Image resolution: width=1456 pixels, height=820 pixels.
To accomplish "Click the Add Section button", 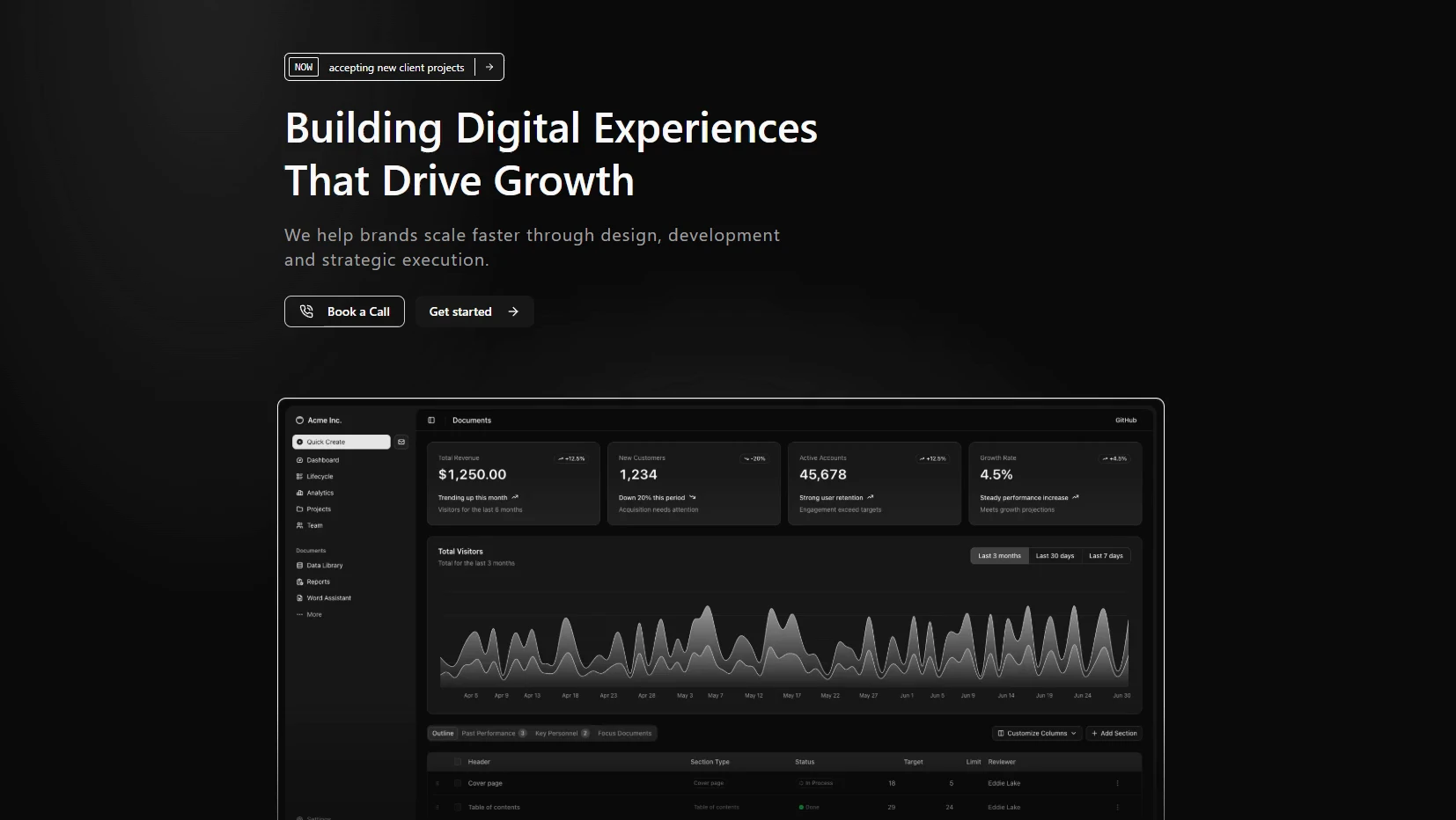I will click(1114, 733).
